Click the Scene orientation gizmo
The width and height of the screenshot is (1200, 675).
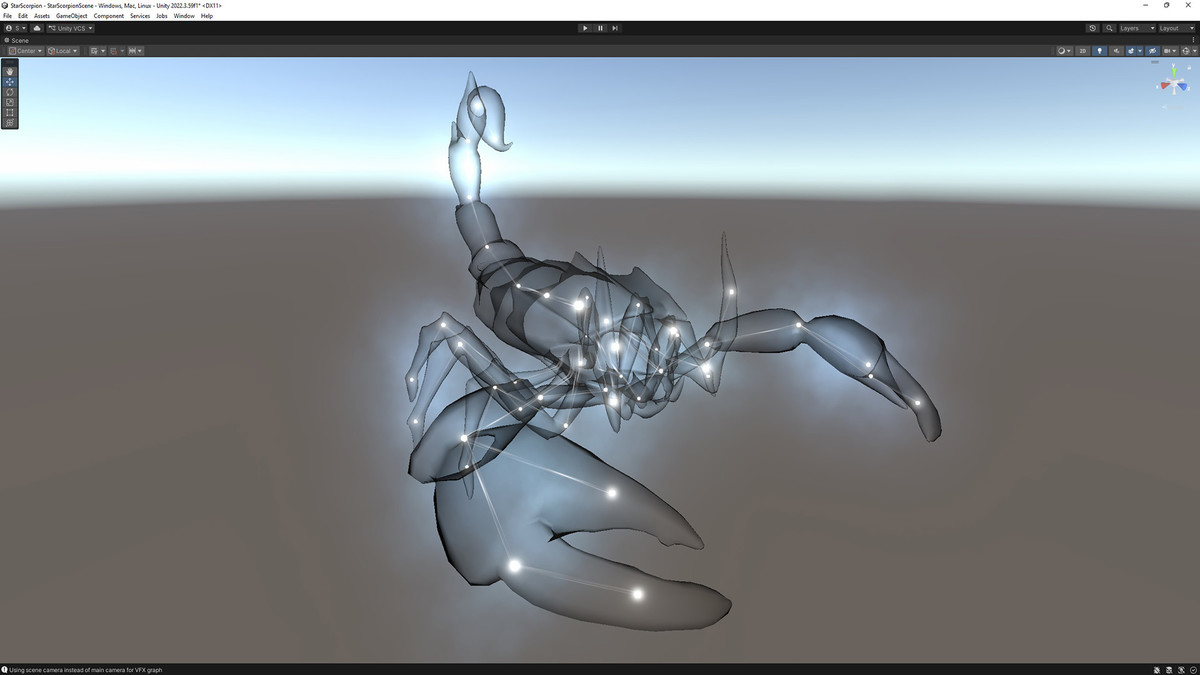(x=1172, y=85)
